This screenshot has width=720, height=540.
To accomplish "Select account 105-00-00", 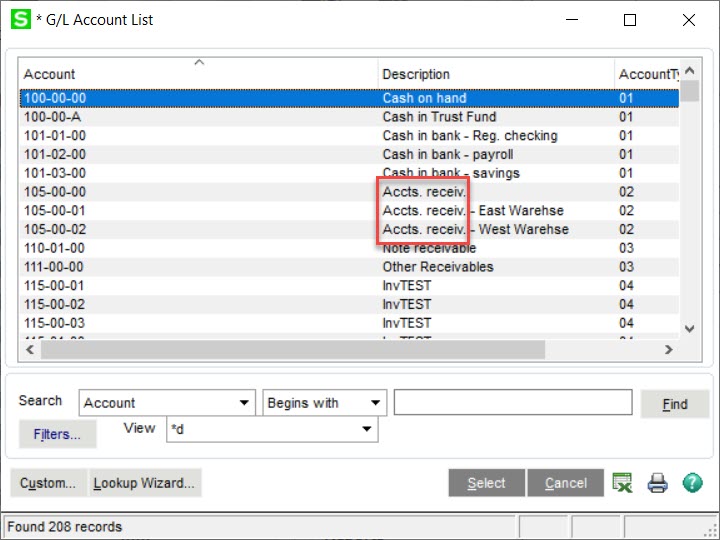I will (349, 191).
